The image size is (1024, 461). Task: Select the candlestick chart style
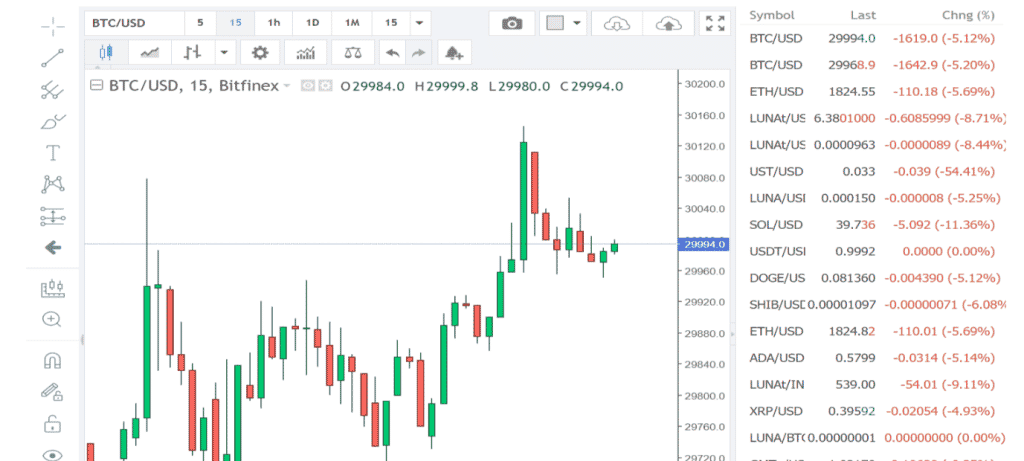click(x=106, y=52)
